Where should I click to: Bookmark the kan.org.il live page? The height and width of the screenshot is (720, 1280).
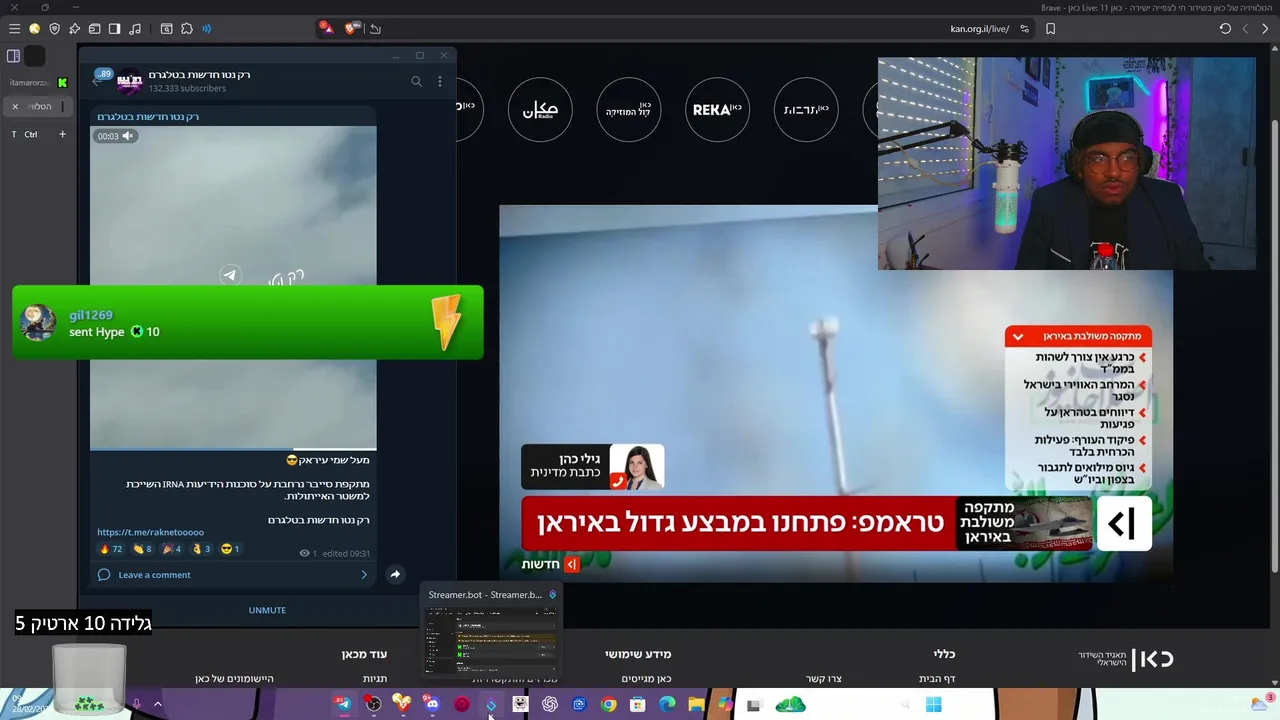1050,29
